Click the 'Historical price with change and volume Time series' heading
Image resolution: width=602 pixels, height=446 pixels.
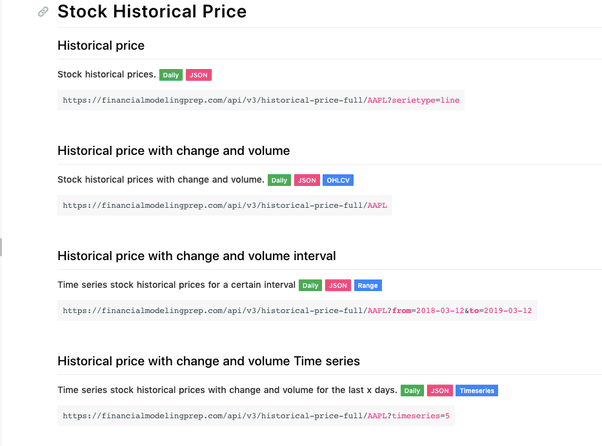pyautogui.click(x=209, y=360)
